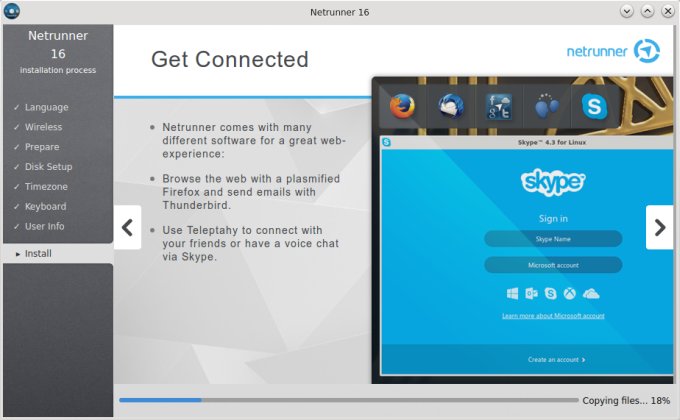Click the Netrunner logo at top right
The image size is (680, 420).
coord(613,51)
